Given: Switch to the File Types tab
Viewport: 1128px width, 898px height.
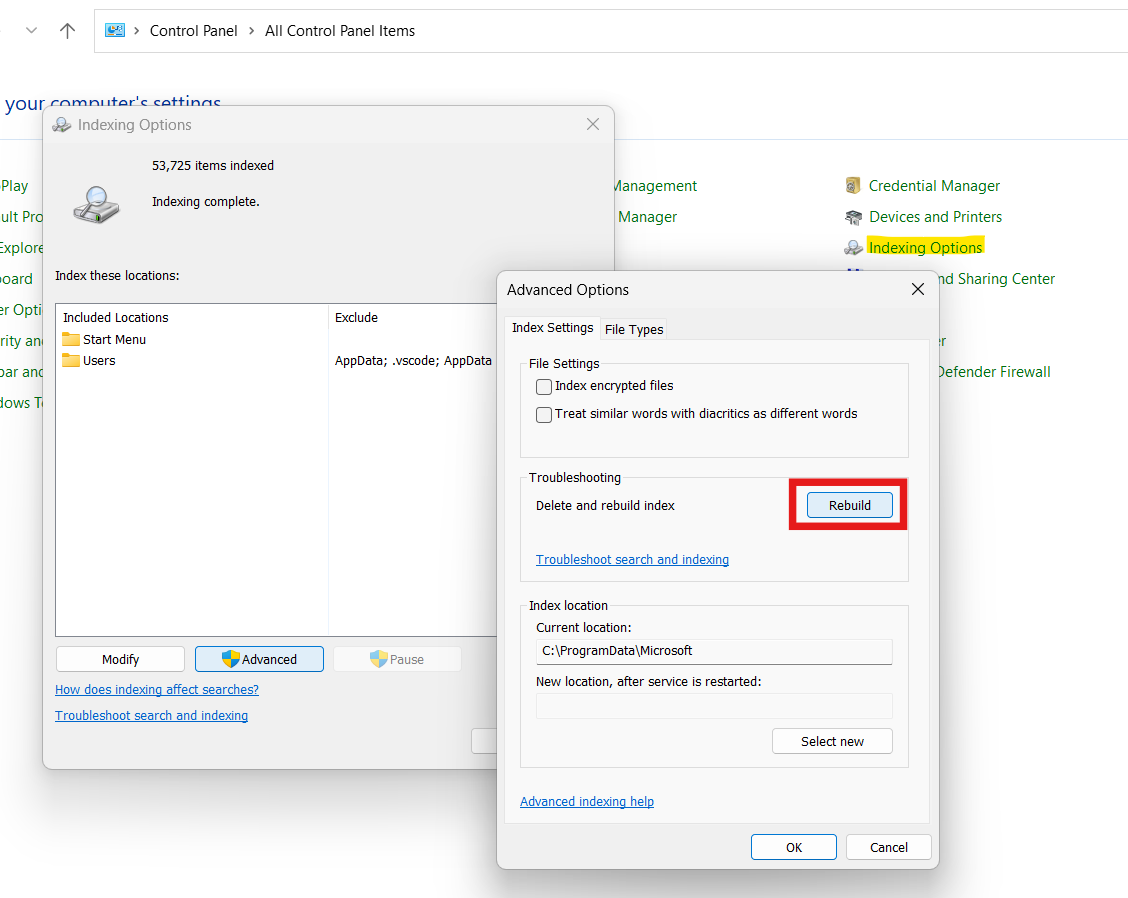Looking at the screenshot, I should point(633,329).
